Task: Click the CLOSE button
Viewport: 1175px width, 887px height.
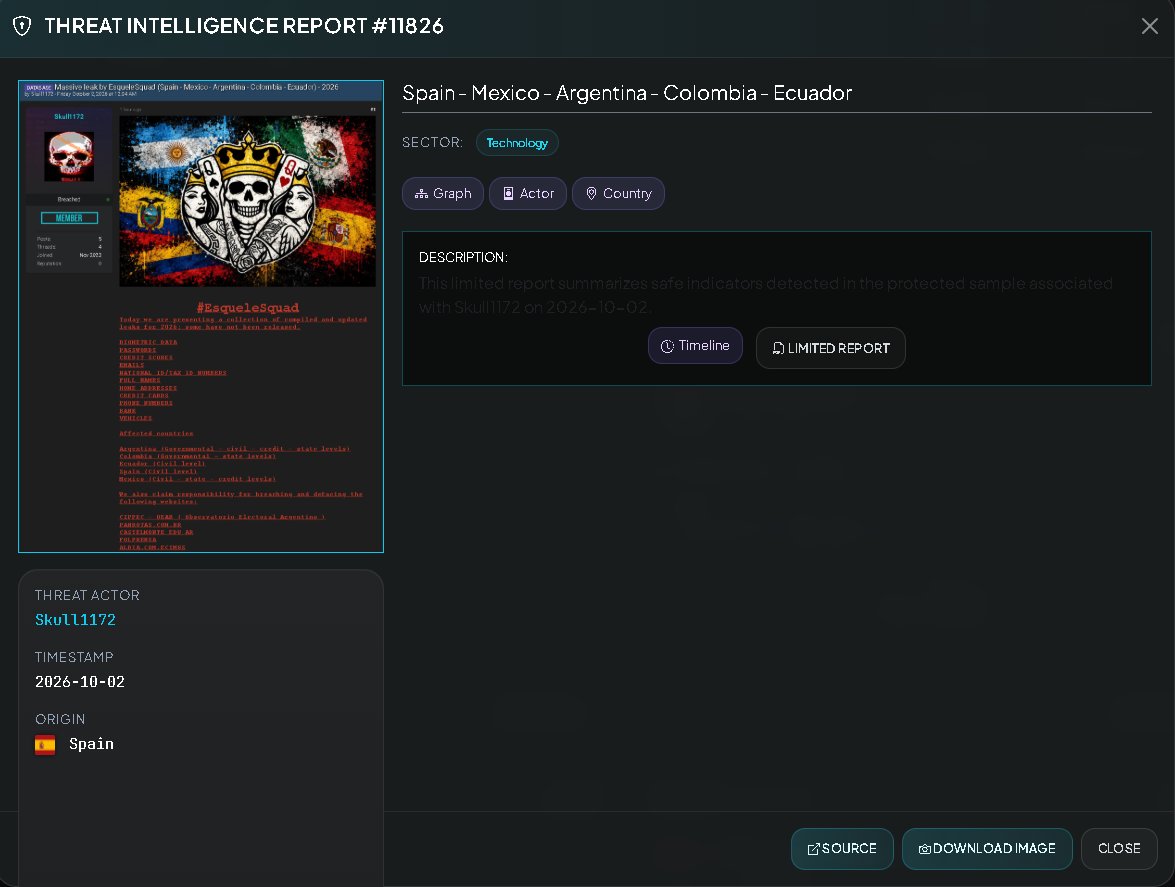Action: 1119,849
